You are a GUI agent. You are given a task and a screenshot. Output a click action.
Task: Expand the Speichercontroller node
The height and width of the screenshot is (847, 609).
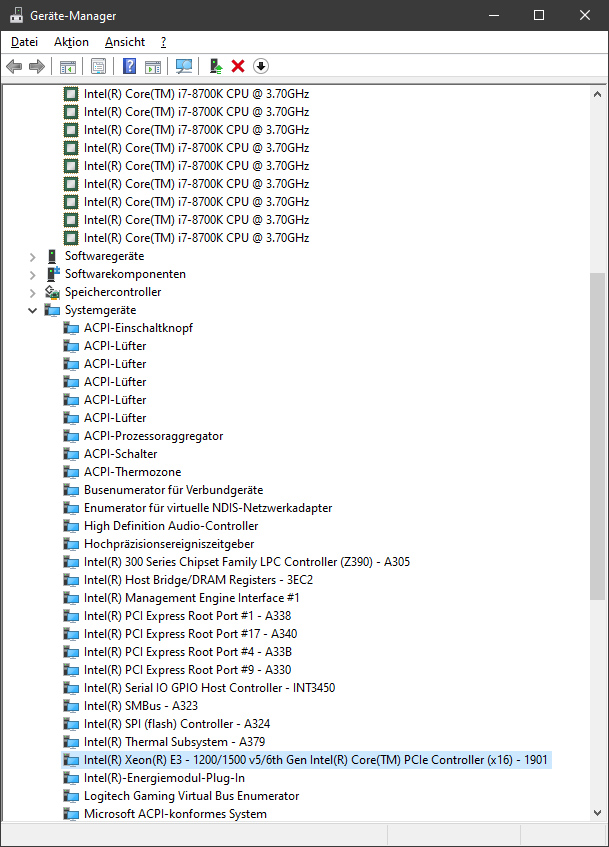click(32, 293)
